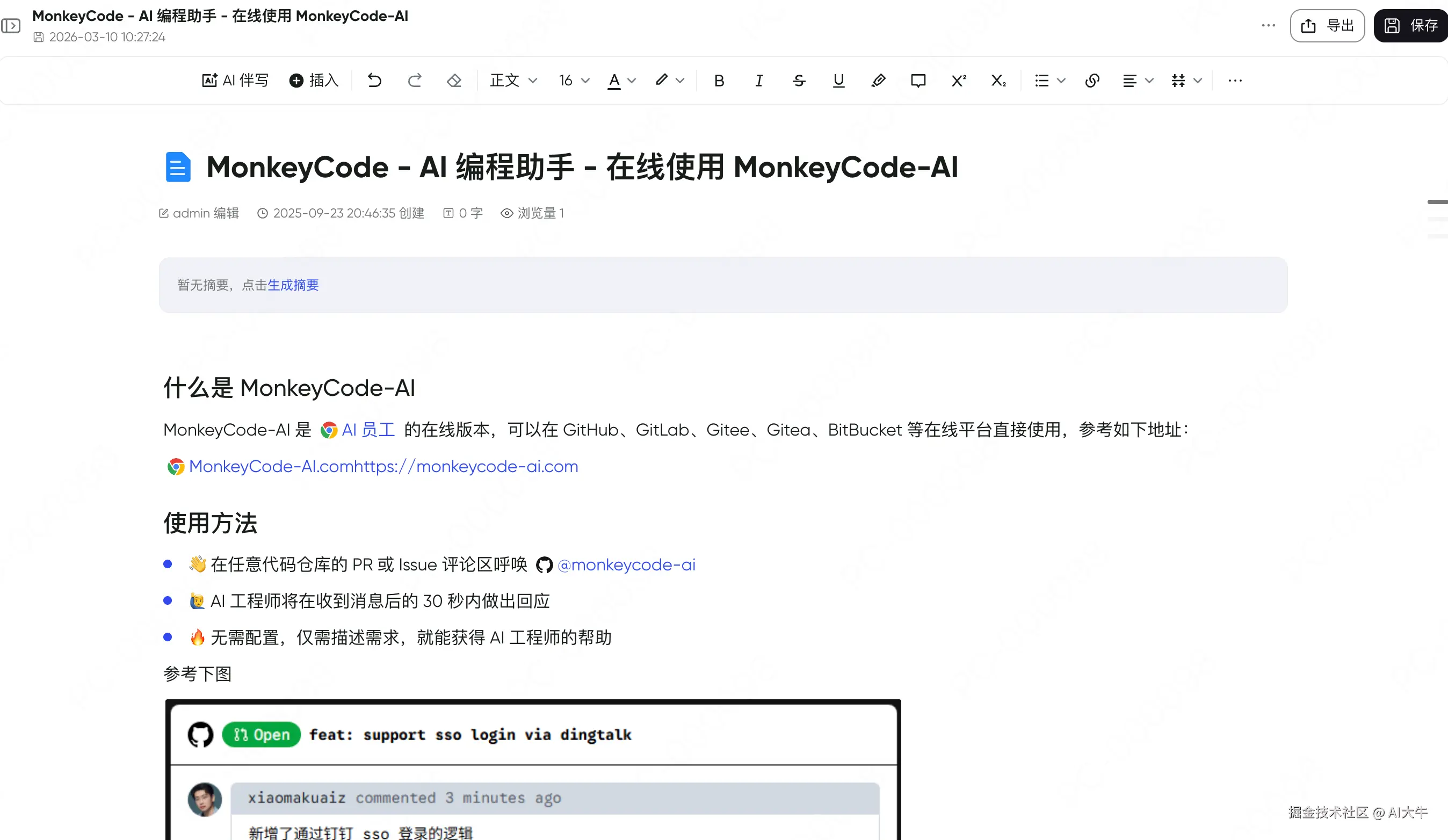Click the redo arrow icon
The width and height of the screenshot is (1448, 840).
pyautogui.click(x=414, y=81)
